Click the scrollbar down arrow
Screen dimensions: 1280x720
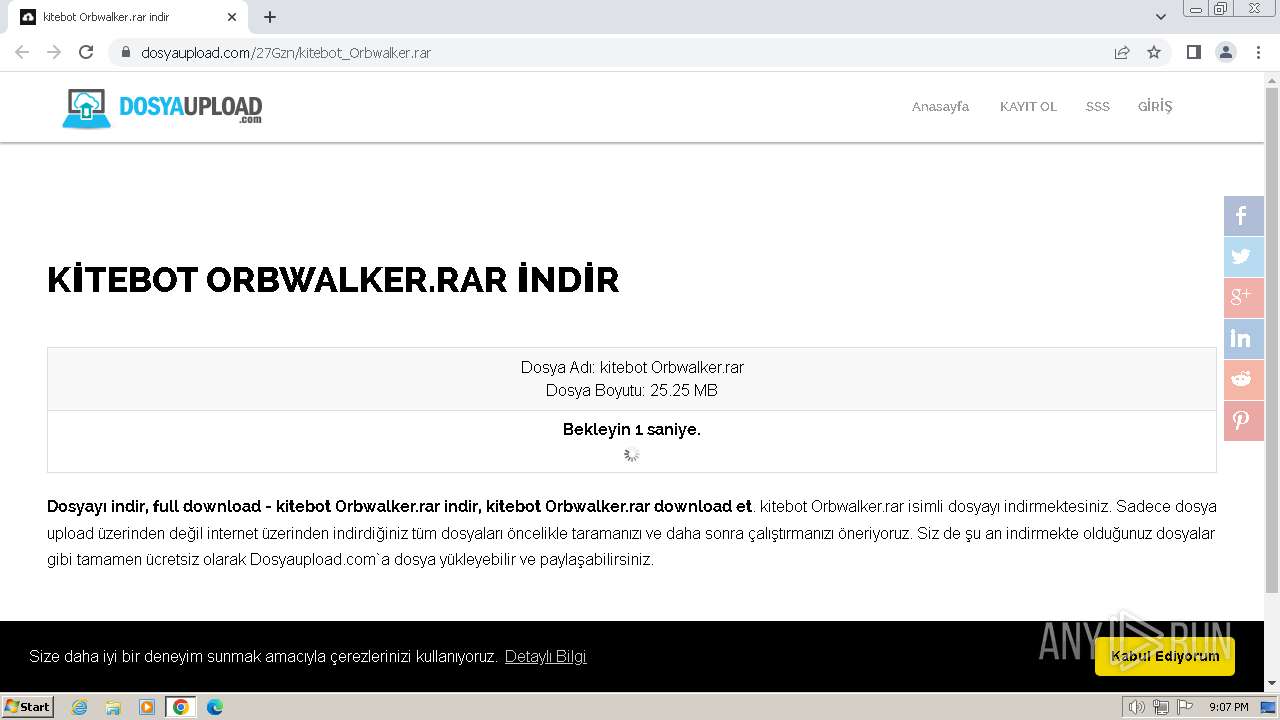click(x=1272, y=683)
